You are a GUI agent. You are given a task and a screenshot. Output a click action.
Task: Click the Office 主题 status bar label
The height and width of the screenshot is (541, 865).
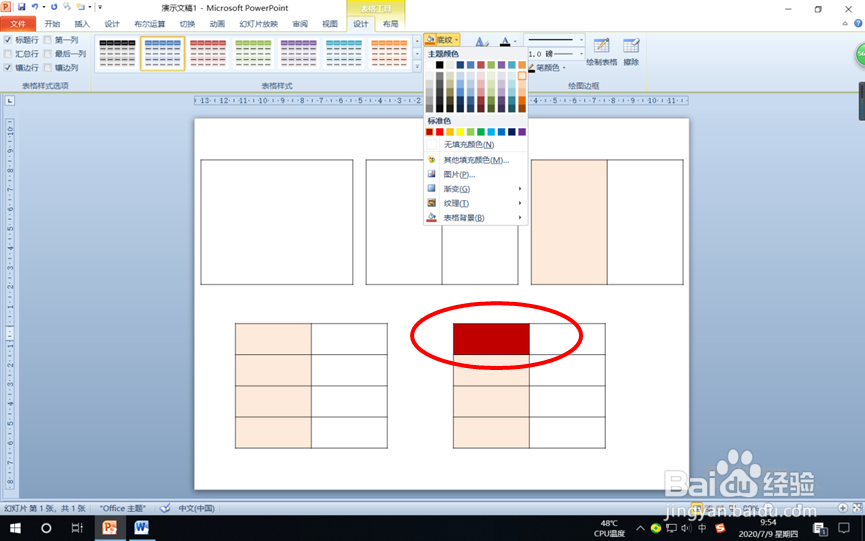click(122, 508)
